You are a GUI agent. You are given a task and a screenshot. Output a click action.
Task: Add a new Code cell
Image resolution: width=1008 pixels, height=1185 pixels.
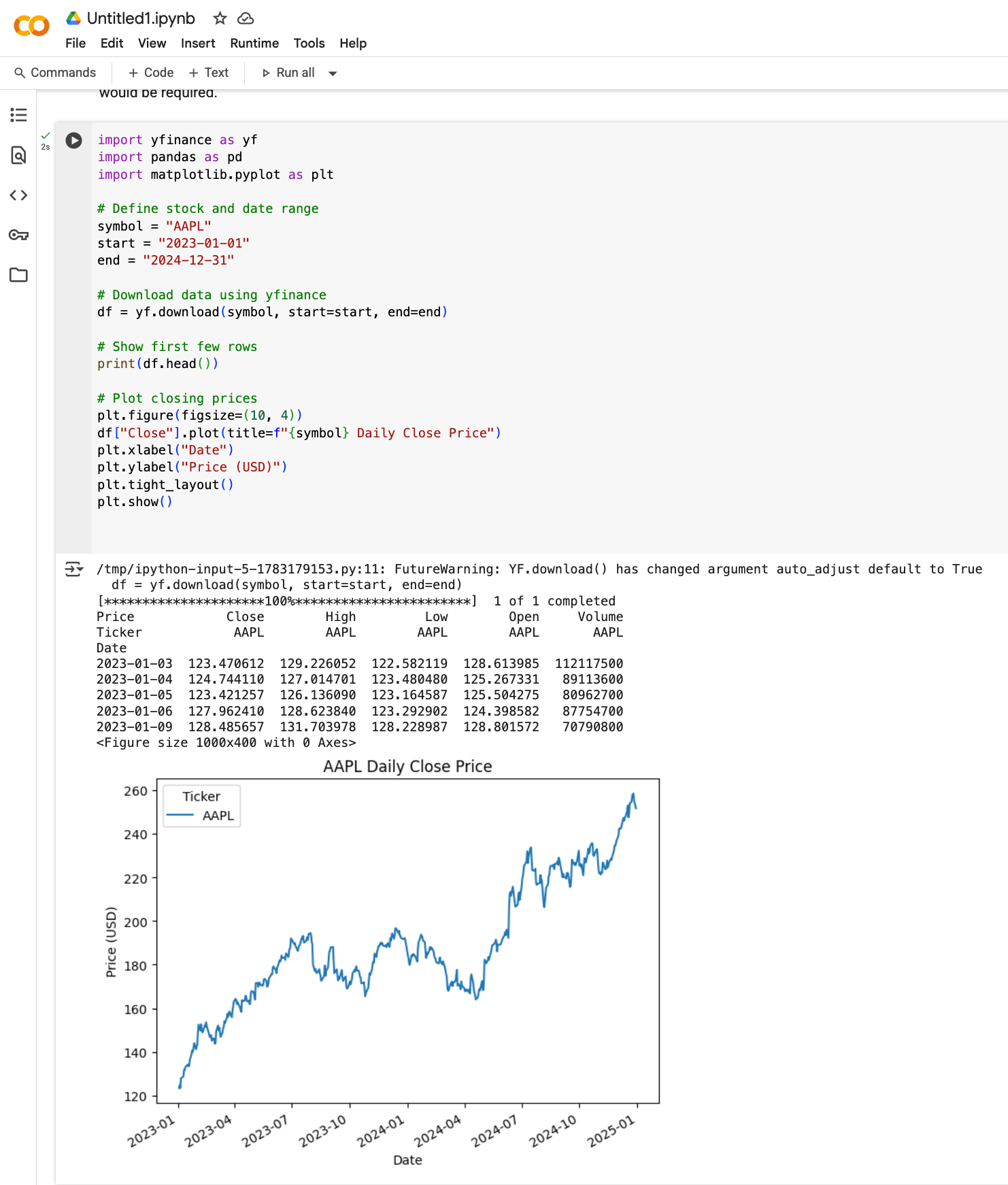click(151, 73)
